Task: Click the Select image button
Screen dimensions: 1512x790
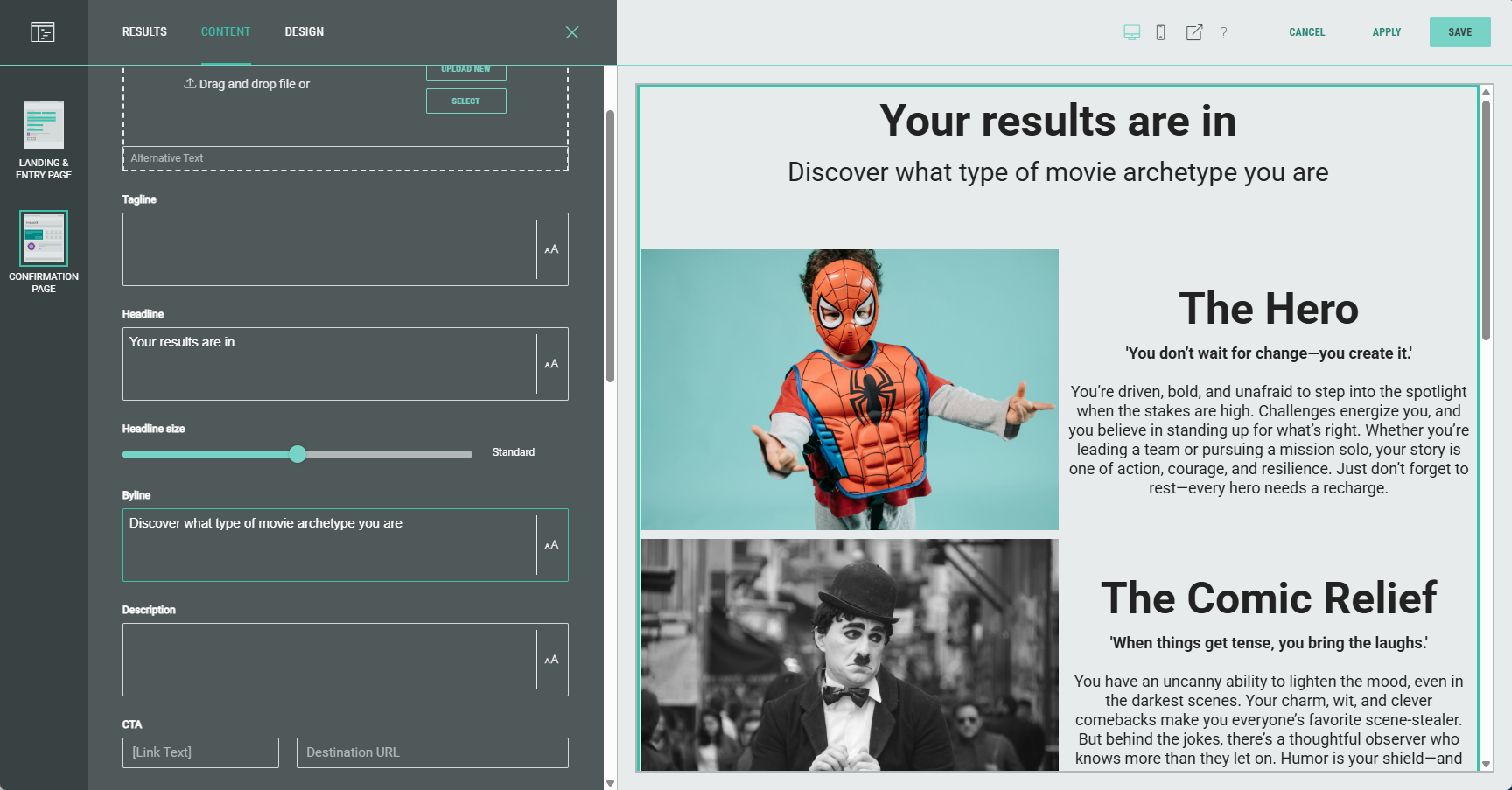Action: [x=465, y=101]
